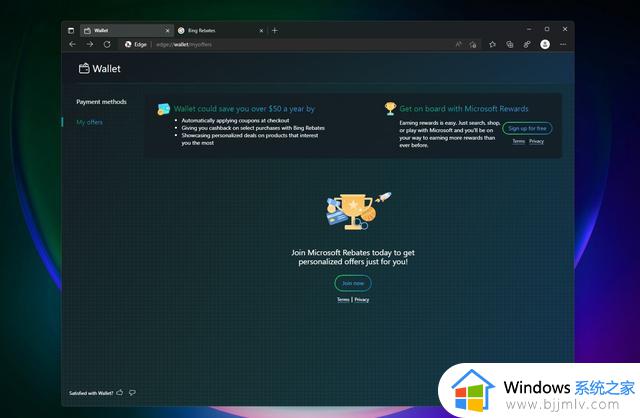Select My offers in the sidebar
Screen dimensions: 640x418
(89, 122)
